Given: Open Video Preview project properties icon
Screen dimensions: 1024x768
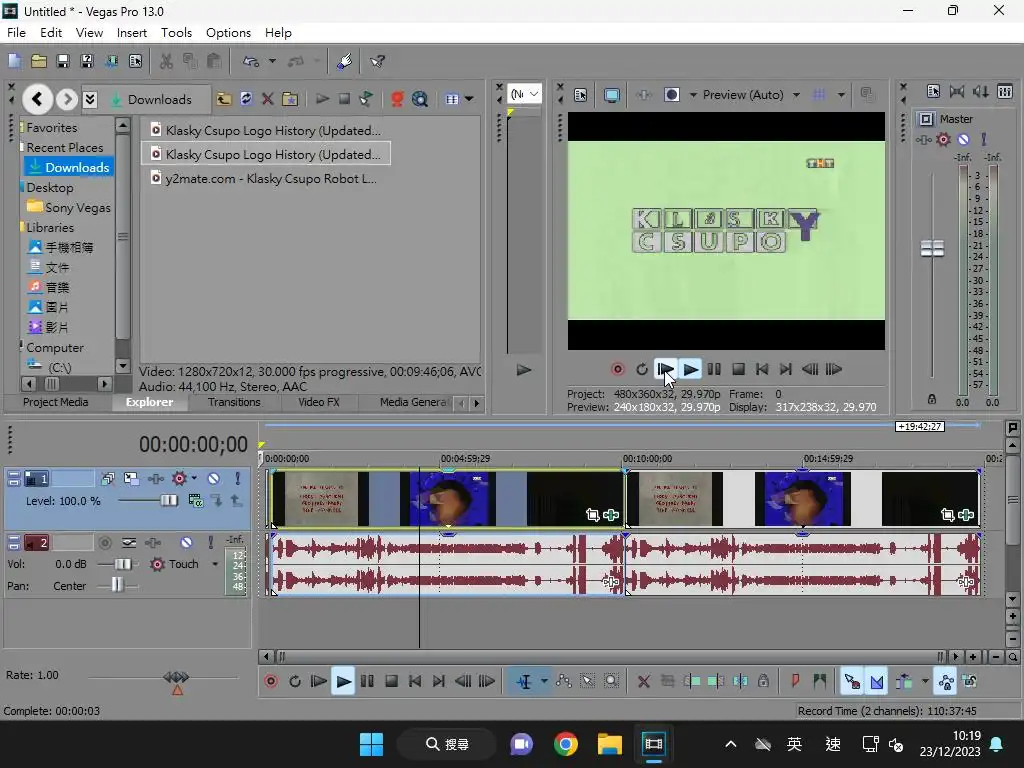Looking at the screenshot, I should click(580, 95).
